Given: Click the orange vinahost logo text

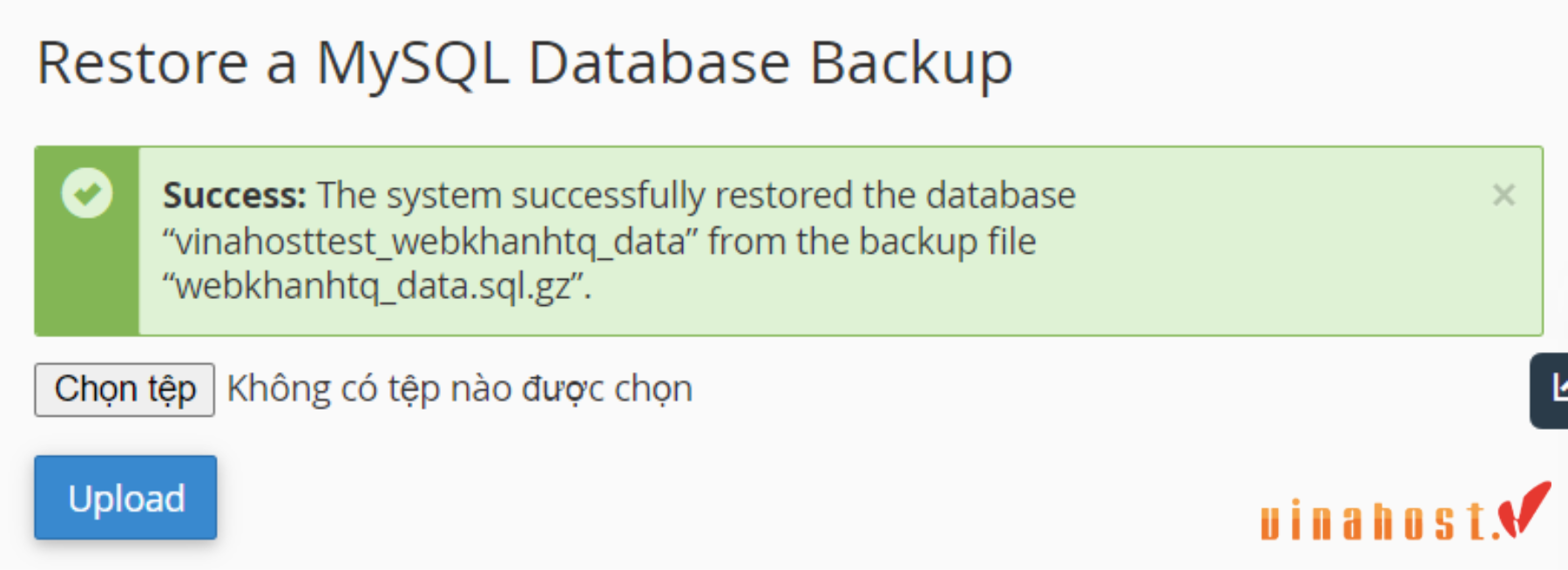Looking at the screenshot, I should pos(1375,520).
